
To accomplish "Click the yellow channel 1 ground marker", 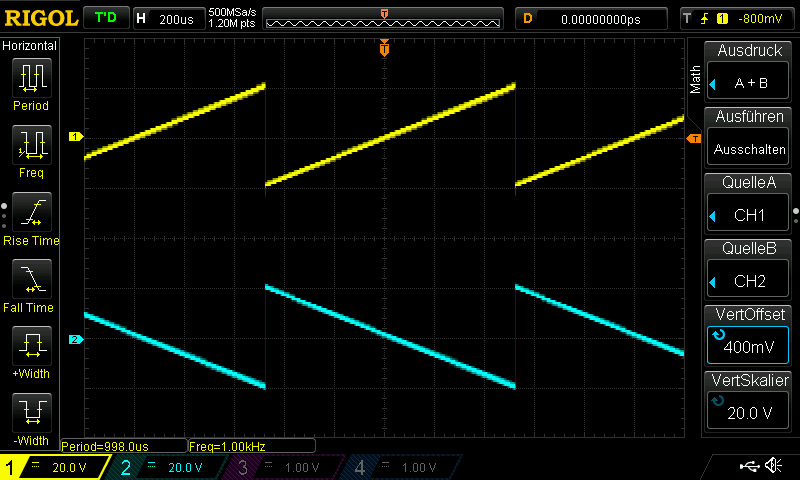I will [76, 137].
